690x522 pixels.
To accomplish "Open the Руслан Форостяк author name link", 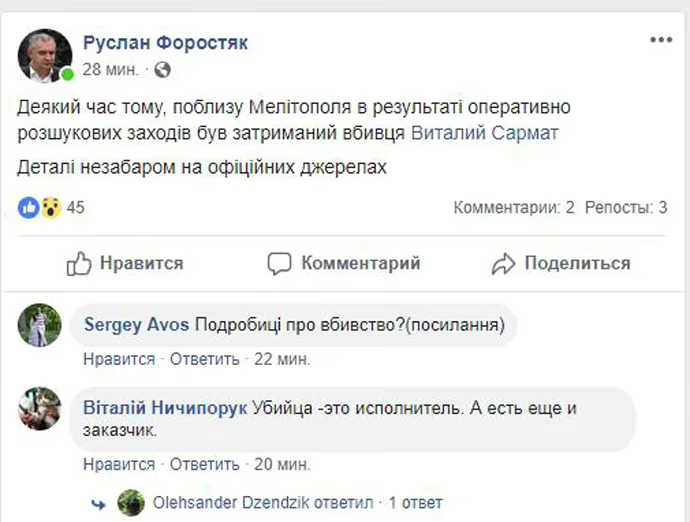I will (165, 43).
